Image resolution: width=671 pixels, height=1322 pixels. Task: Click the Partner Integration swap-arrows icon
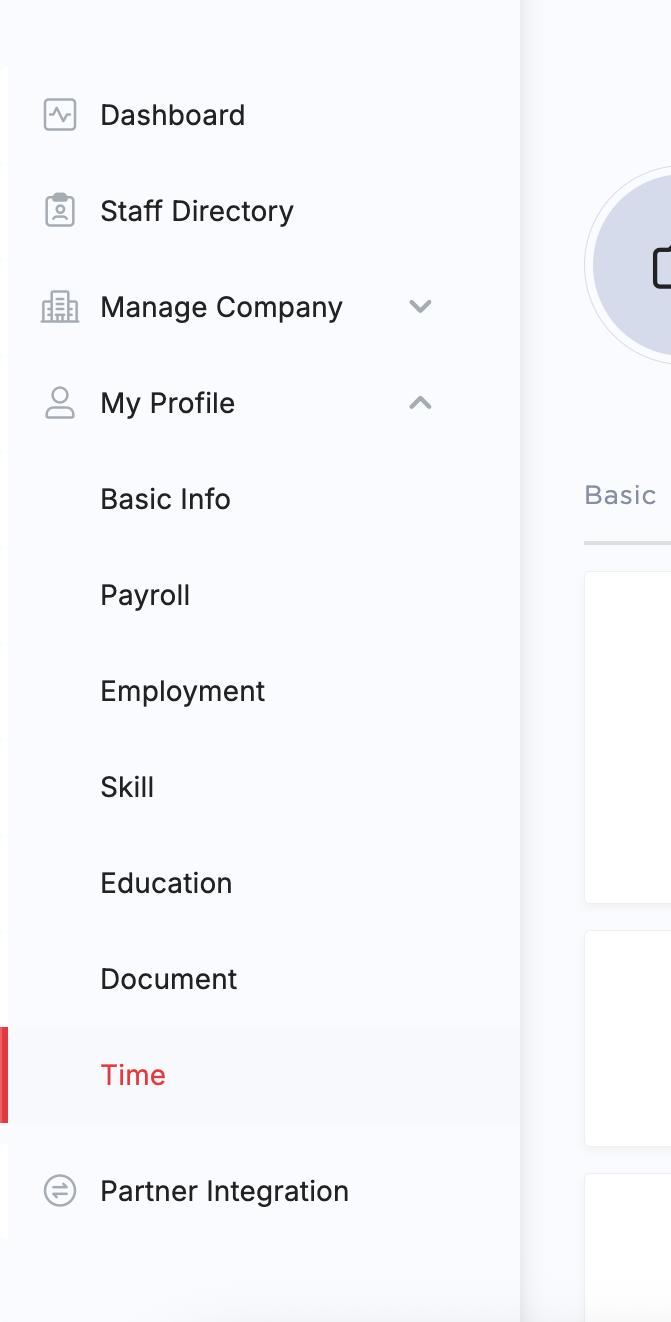60,1191
